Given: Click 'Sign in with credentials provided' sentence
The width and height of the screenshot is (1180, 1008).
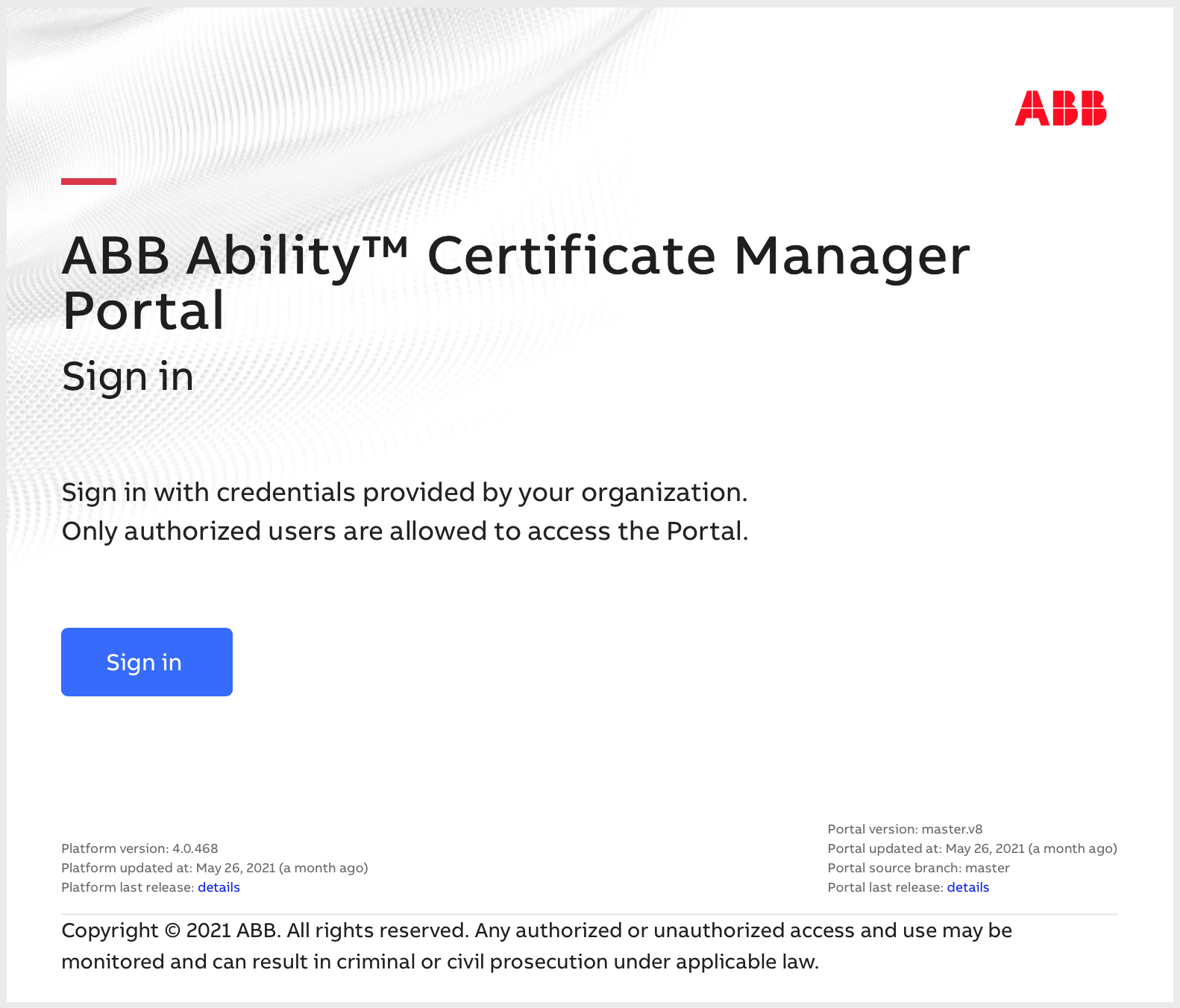Looking at the screenshot, I should 404,493.
